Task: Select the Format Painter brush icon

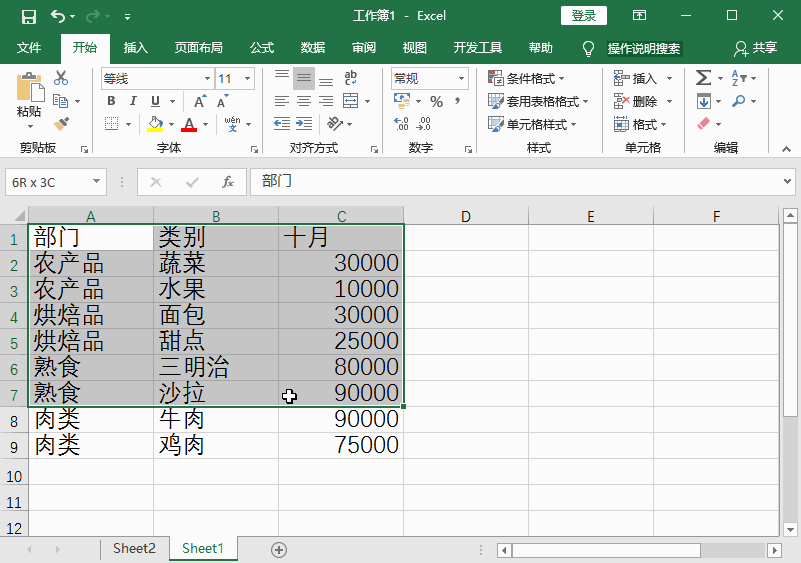Action: pos(61,124)
